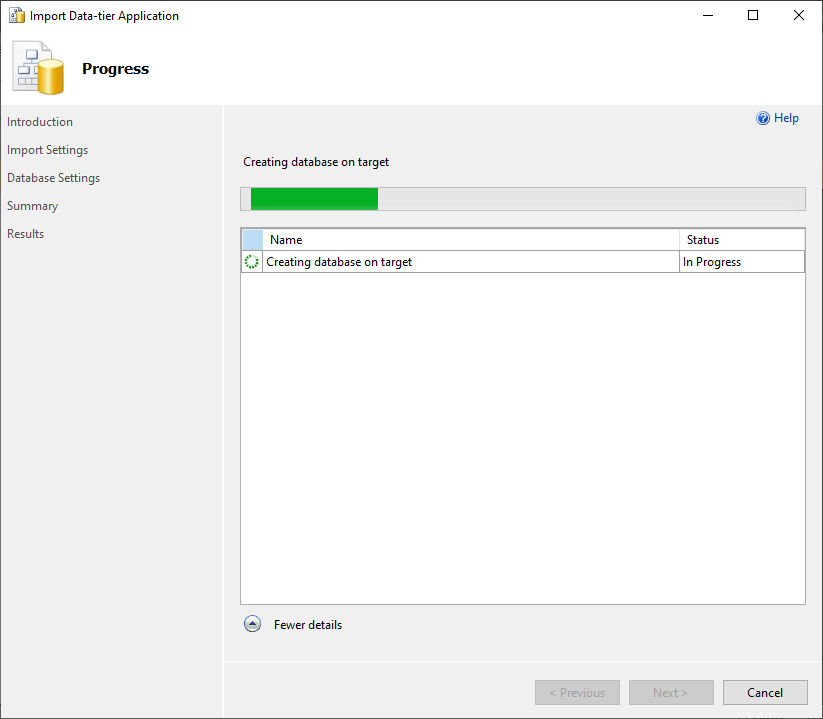Click the circular arrow icon near Fewer details
This screenshot has height=719, width=823.
pos(252,623)
